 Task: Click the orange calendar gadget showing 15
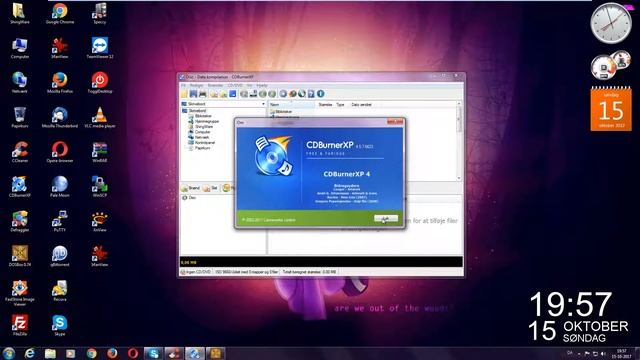click(611, 109)
